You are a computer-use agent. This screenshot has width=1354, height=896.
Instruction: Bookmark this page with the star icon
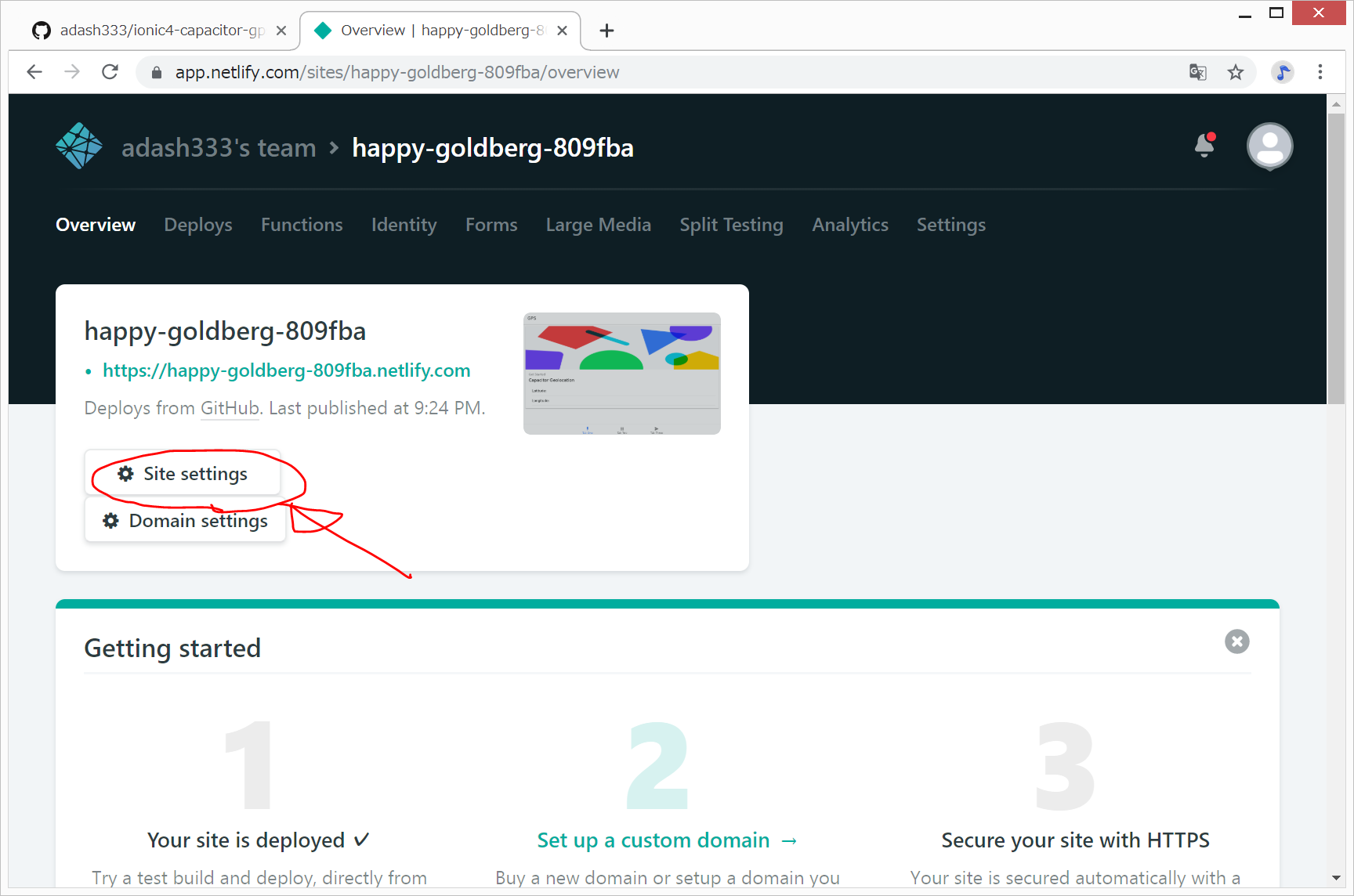[1236, 72]
